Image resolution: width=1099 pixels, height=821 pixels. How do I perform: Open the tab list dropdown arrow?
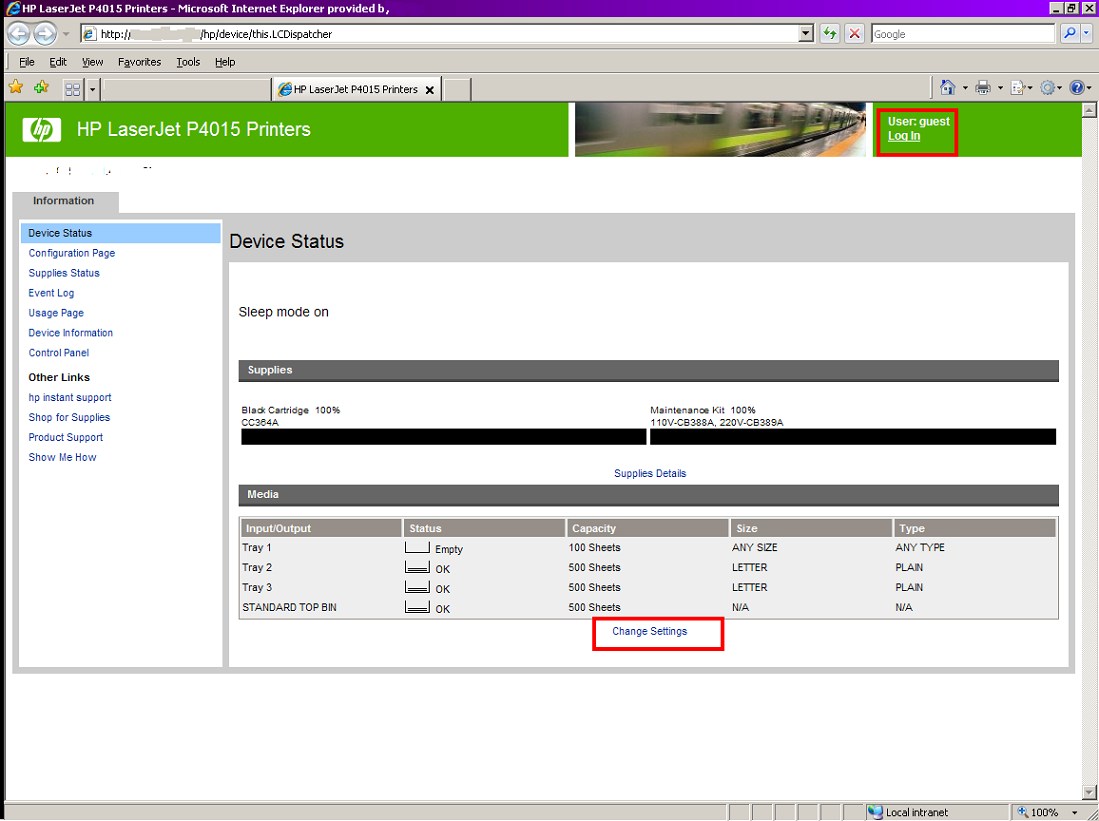click(92, 89)
